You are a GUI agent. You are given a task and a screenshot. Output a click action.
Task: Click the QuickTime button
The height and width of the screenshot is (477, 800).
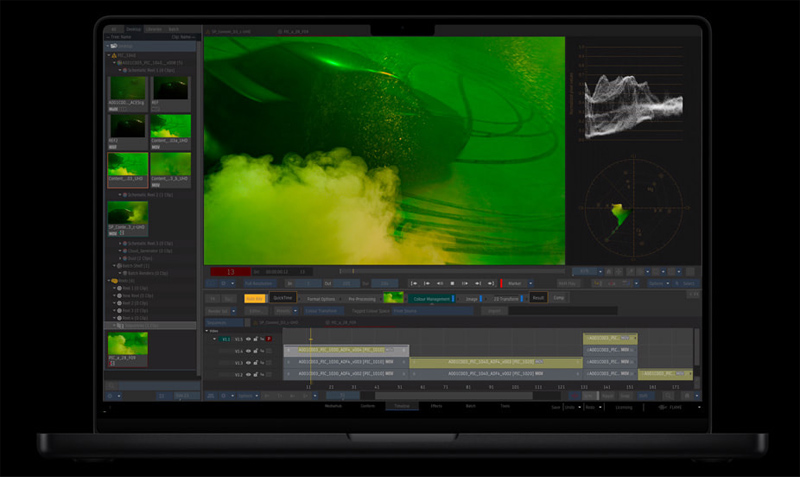click(283, 298)
